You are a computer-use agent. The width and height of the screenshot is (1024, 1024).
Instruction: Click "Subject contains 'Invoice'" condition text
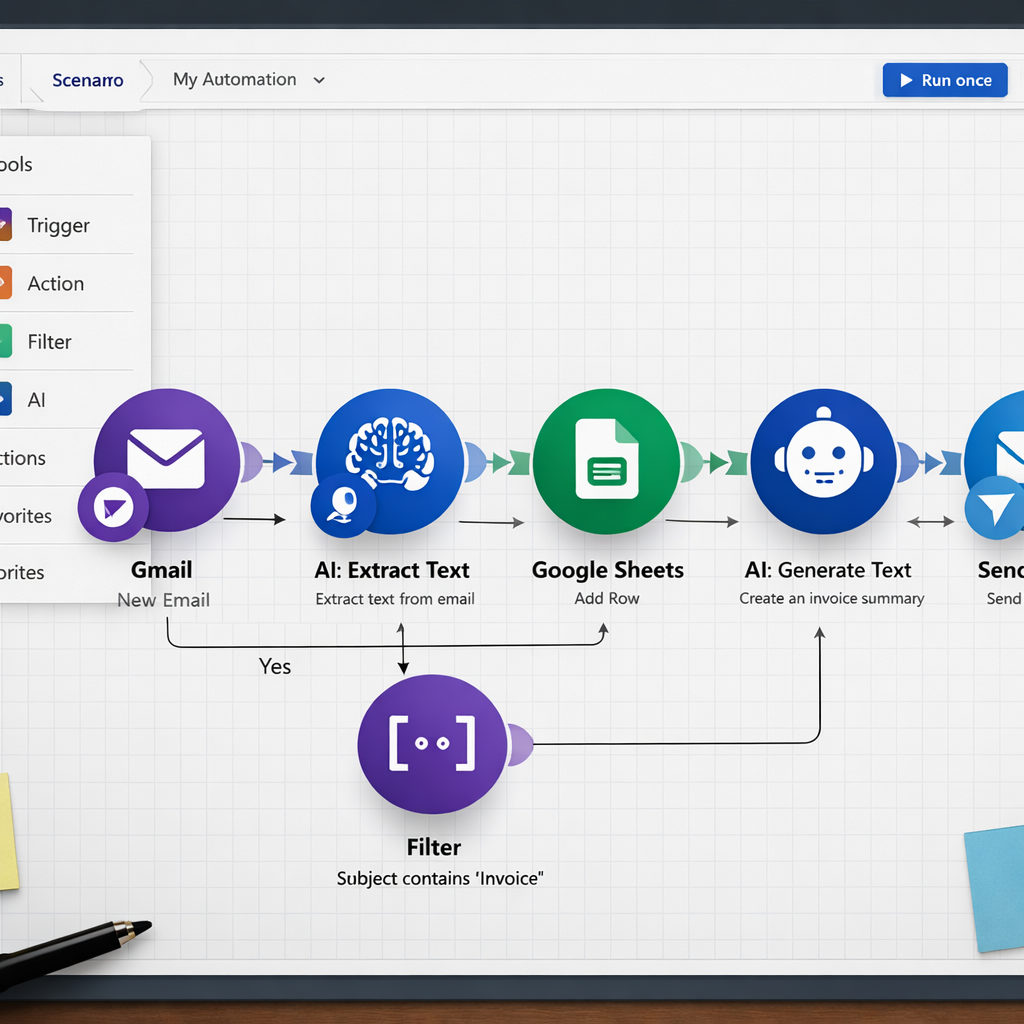point(440,878)
